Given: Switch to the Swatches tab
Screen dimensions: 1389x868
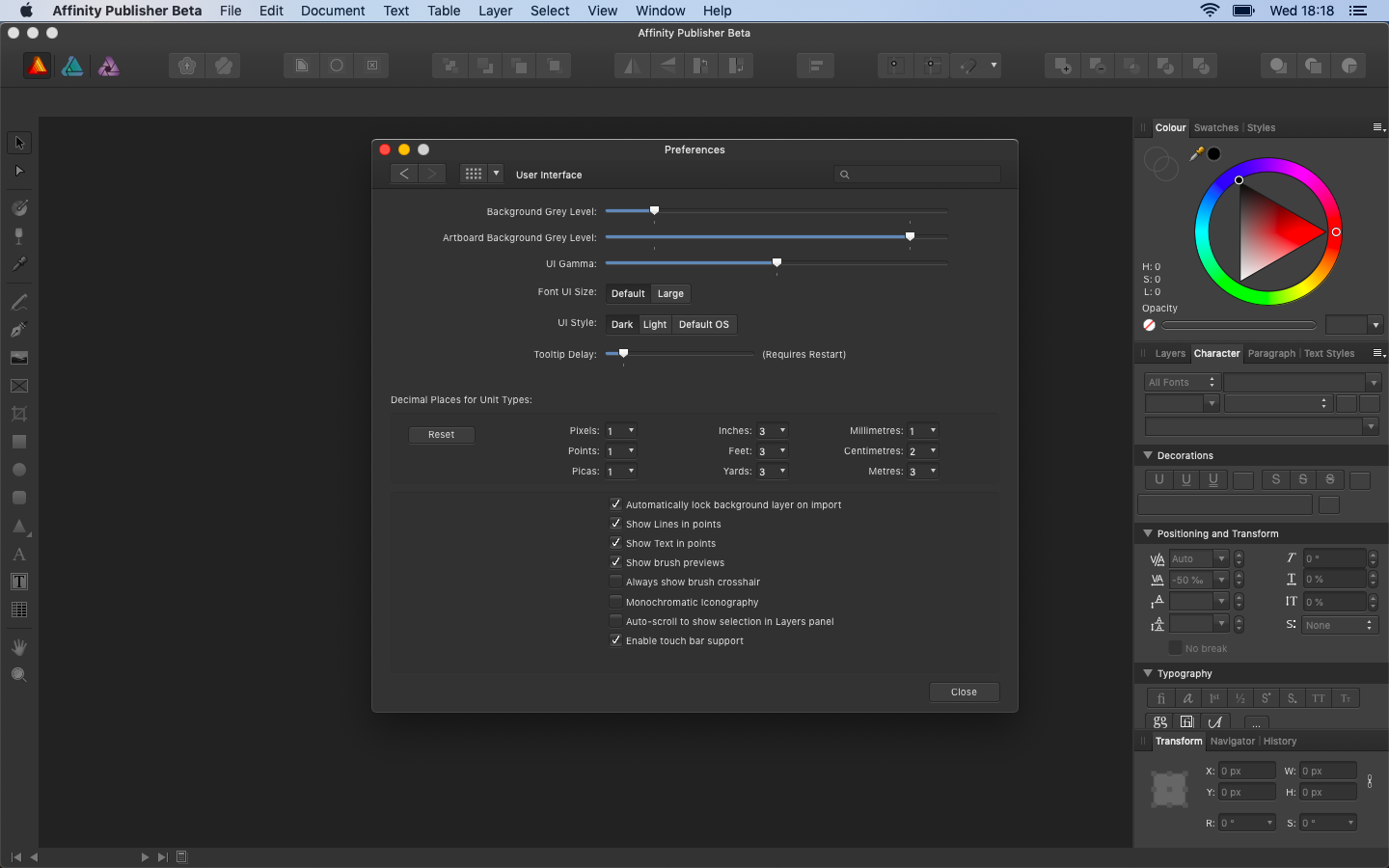Looking at the screenshot, I should pos(1215,127).
